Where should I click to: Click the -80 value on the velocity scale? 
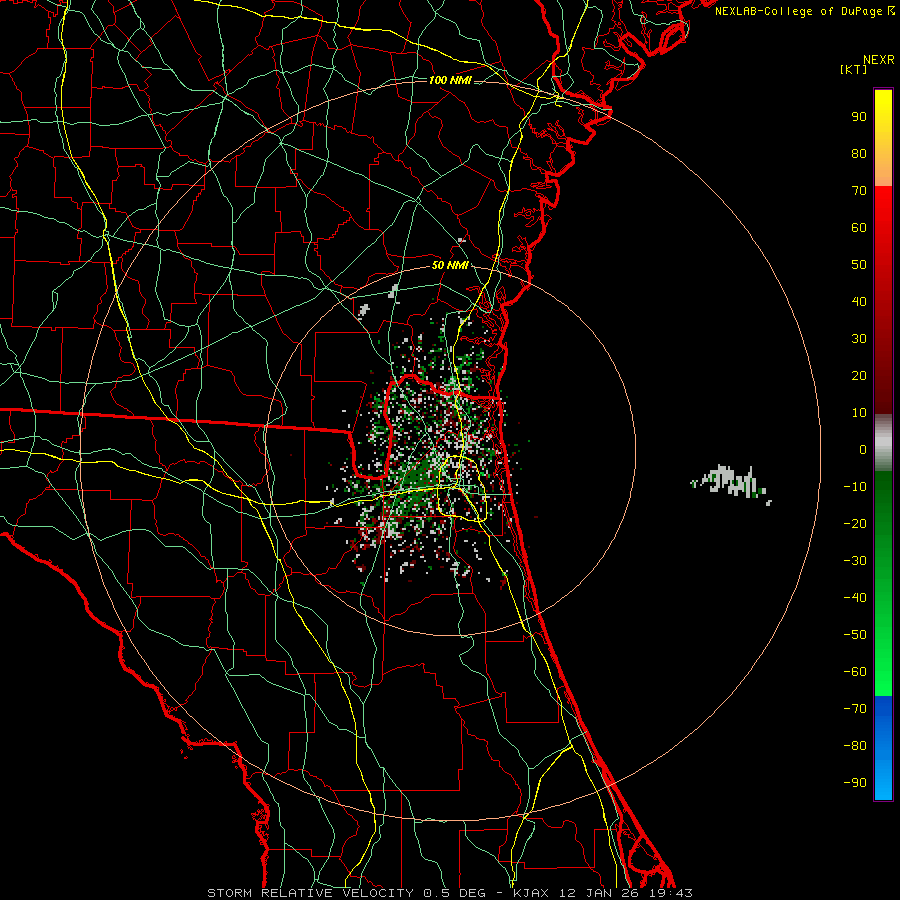855,746
